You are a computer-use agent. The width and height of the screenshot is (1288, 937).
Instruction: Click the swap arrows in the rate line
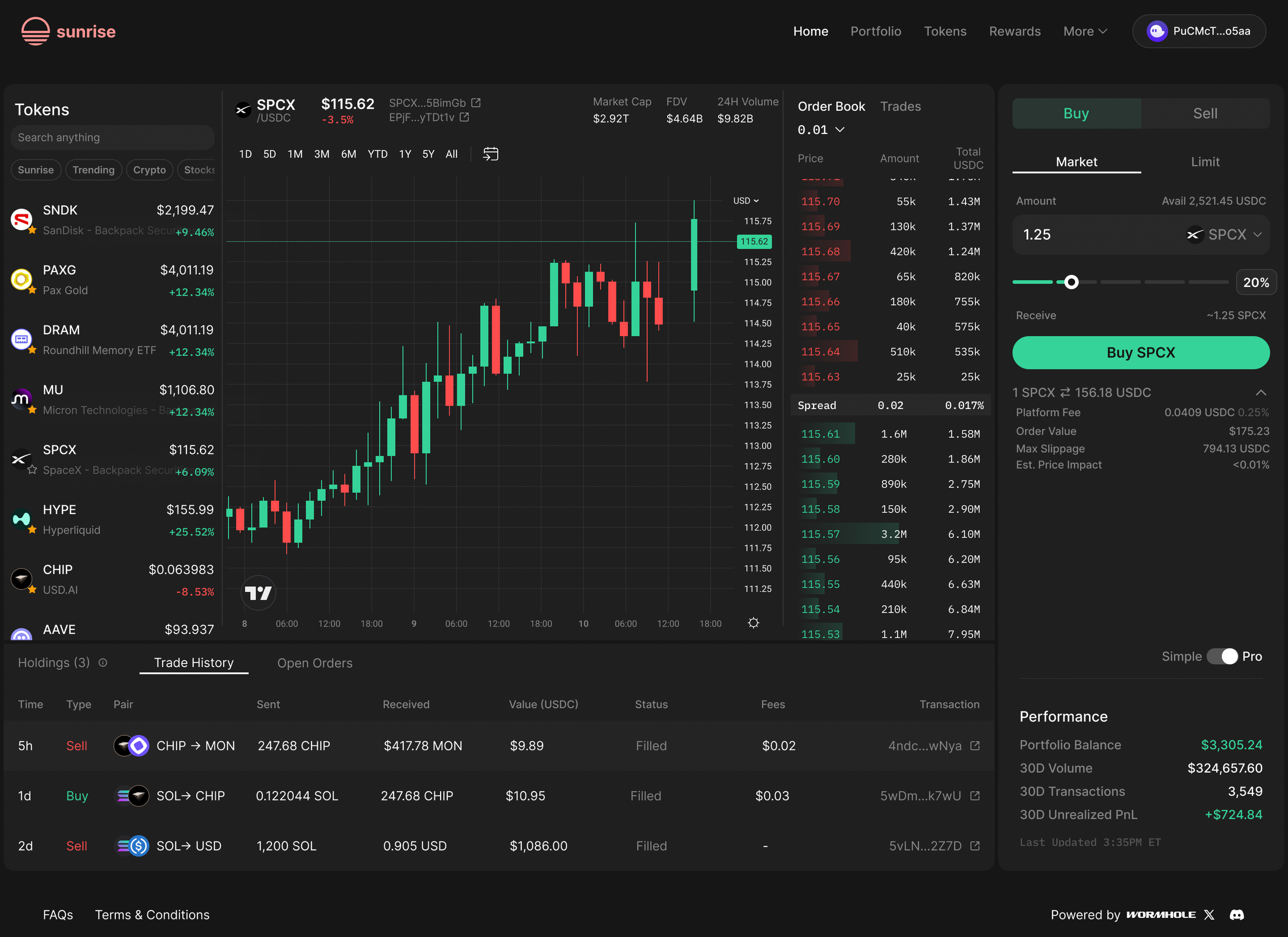click(x=1065, y=393)
